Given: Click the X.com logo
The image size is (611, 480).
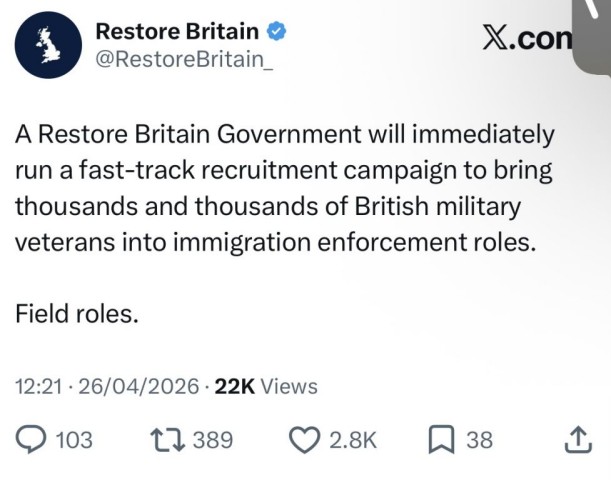Looking at the screenshot, I should [526, 38].
